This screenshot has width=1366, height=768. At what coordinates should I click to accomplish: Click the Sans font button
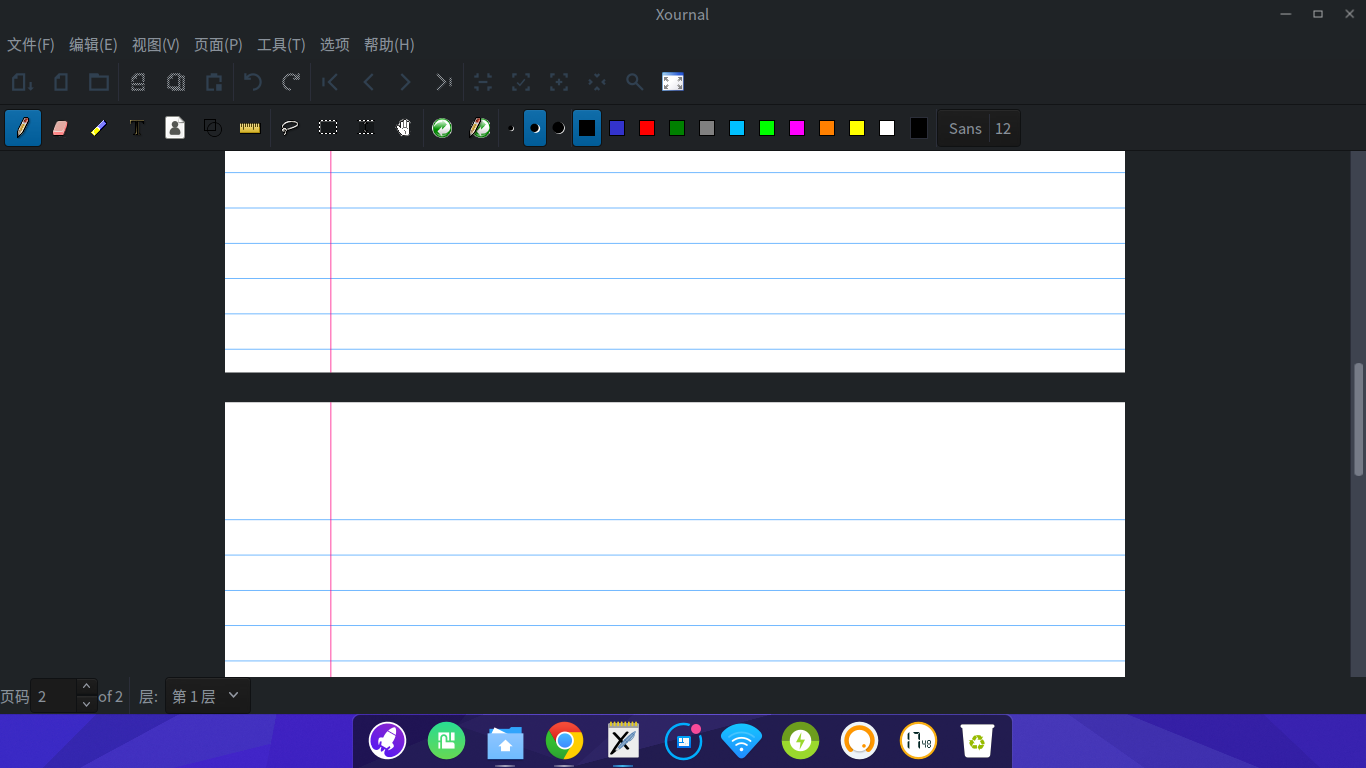tap(965, 128)
